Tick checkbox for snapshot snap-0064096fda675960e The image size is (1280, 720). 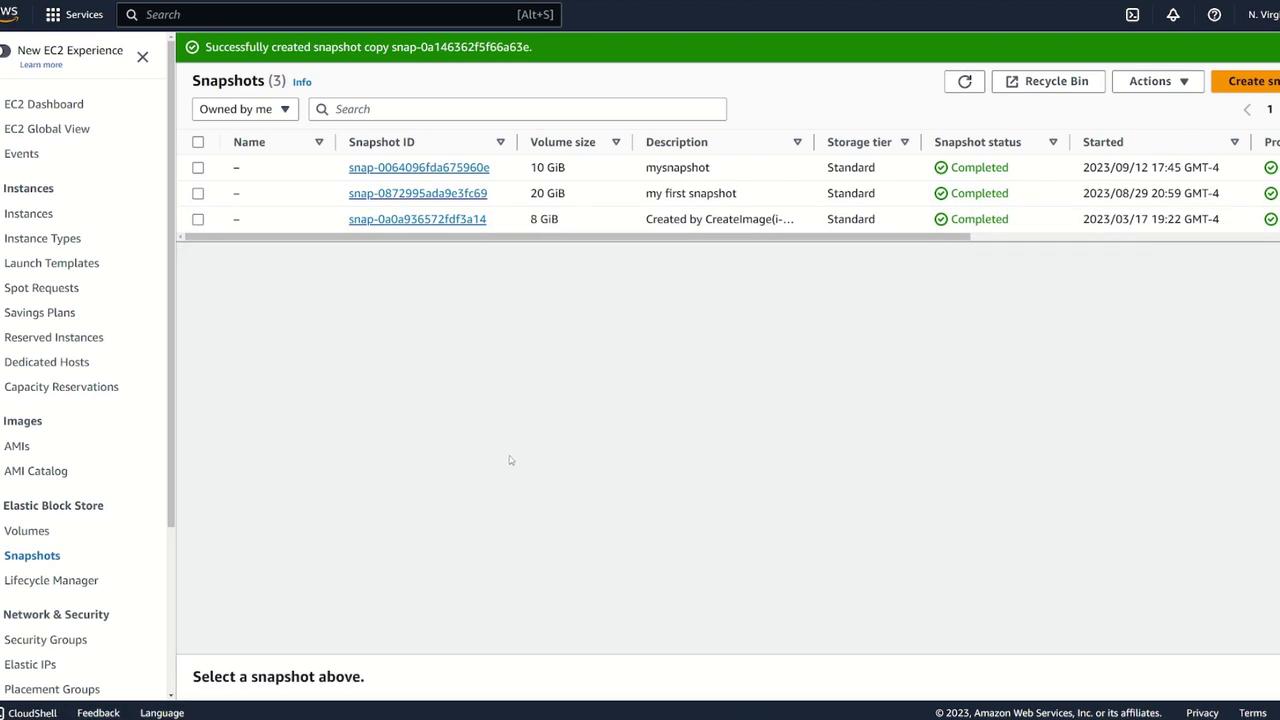[x=198, y=168]
